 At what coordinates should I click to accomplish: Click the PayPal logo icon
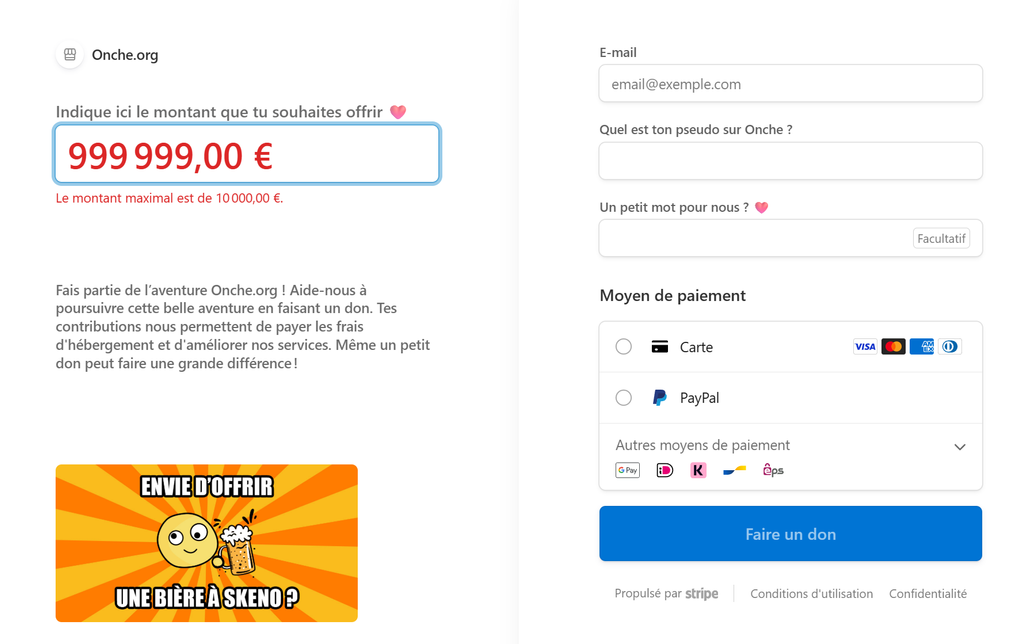[x=659, y=398]
